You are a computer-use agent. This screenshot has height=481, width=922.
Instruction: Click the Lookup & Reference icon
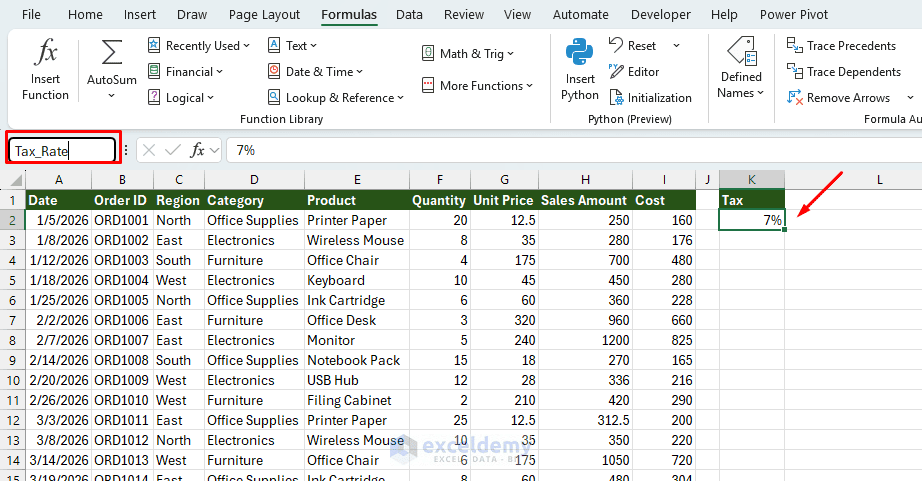pyautogui.click(x=273, y=97)
